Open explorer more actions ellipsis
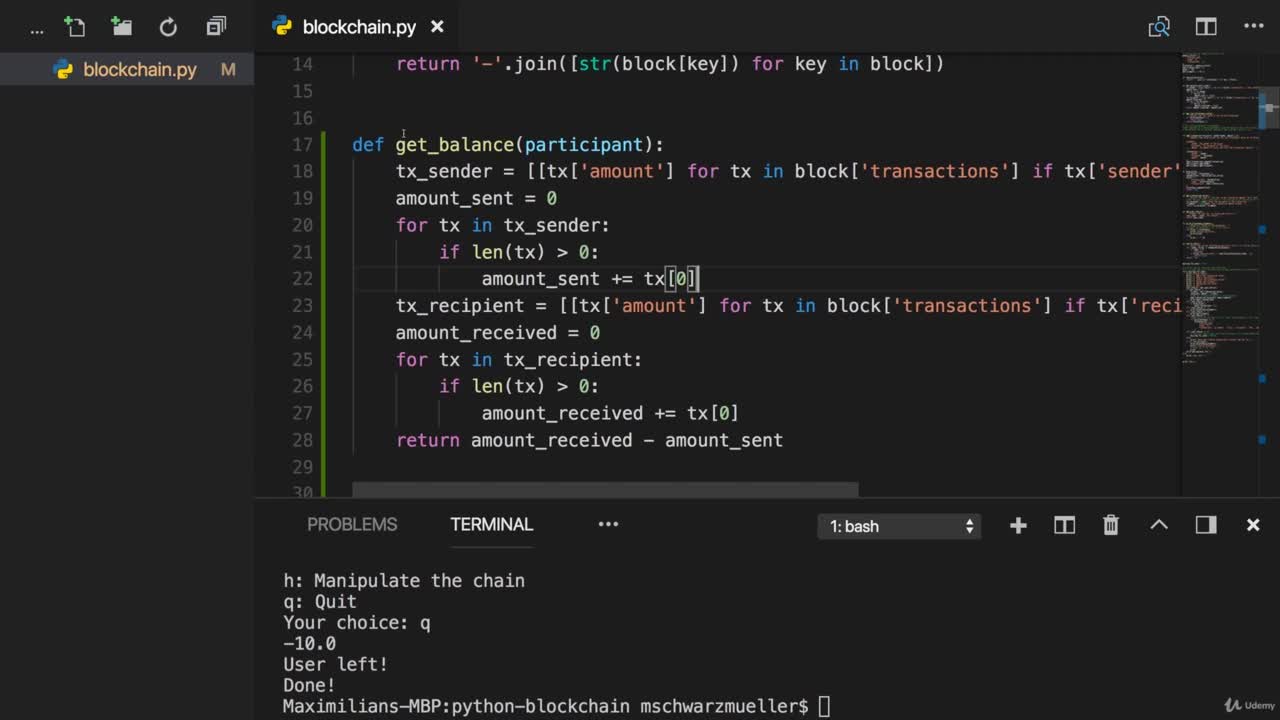 pos(37,29)
